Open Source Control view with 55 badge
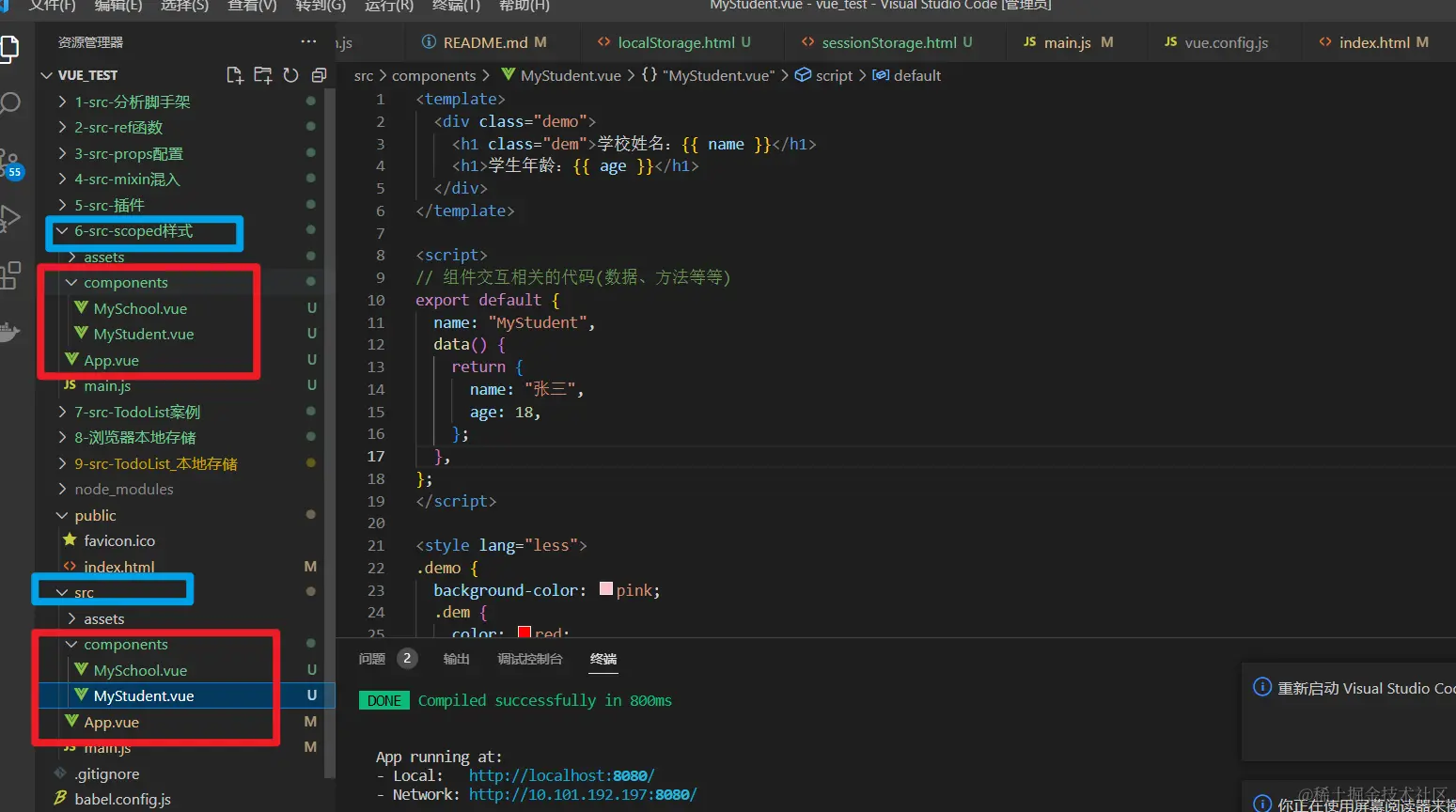 (x=10, y=163)
